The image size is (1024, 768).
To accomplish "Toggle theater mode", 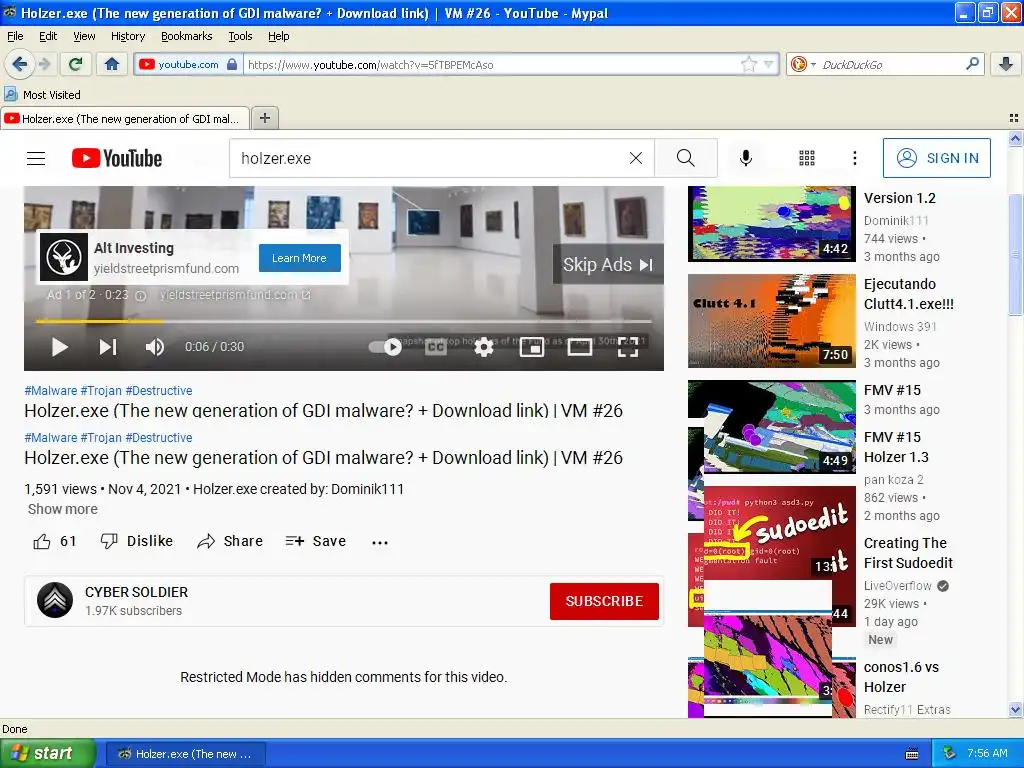I will 580,347.
